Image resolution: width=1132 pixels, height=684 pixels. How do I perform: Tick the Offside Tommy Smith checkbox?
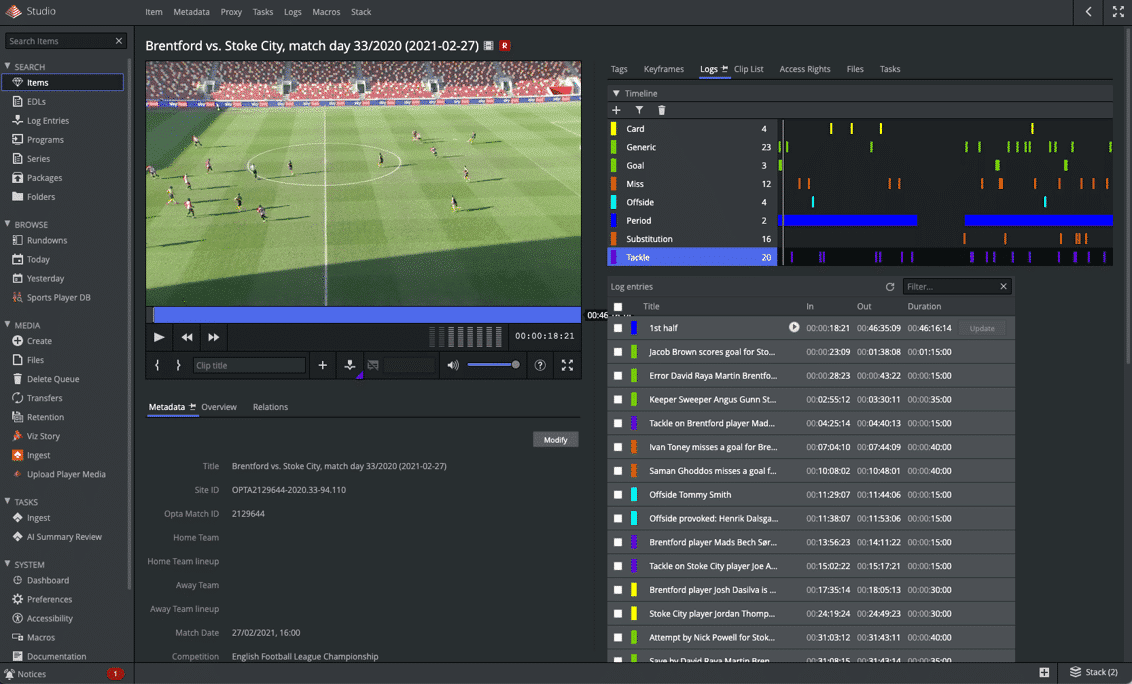pos(618,495)
